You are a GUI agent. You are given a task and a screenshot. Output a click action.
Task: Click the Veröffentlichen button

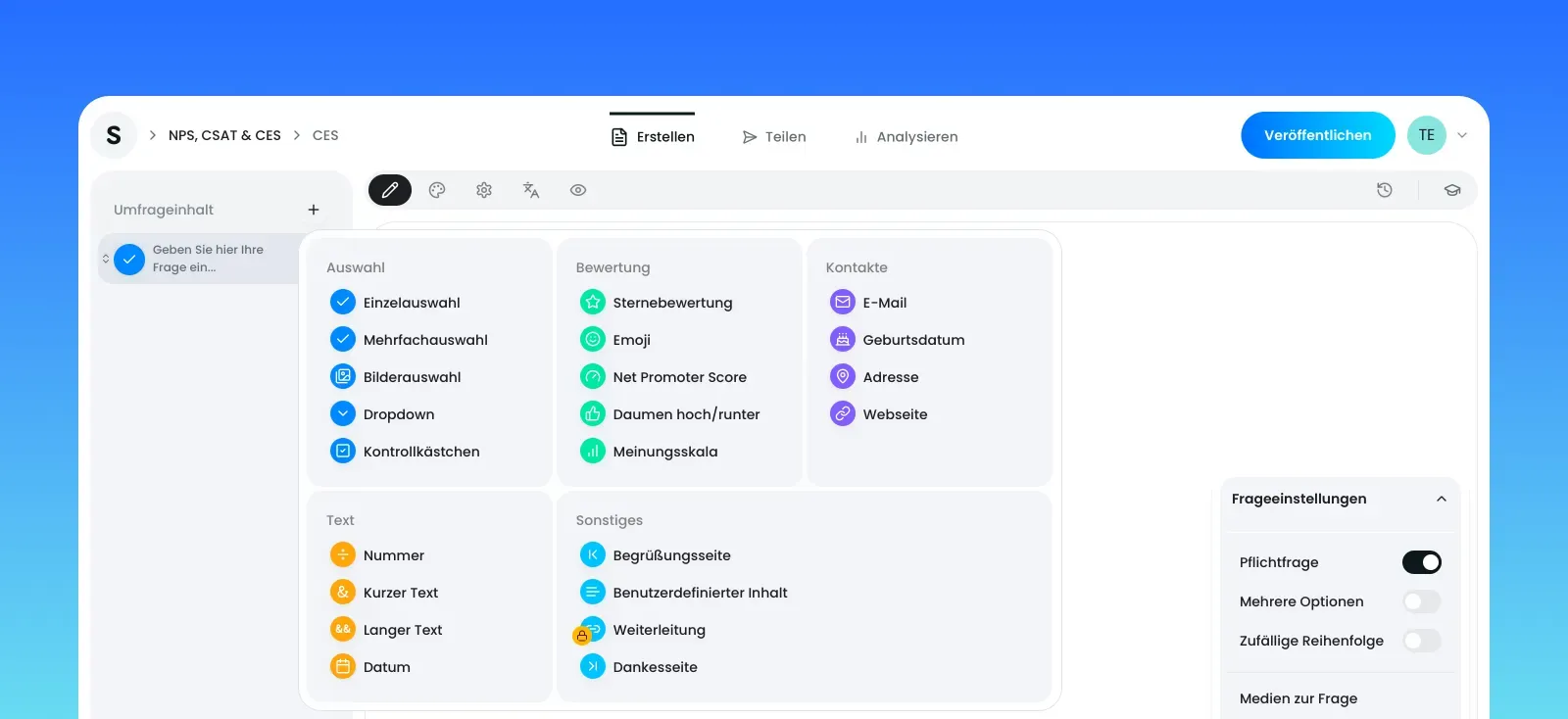pyautogui.click(x=1318, y=135)
